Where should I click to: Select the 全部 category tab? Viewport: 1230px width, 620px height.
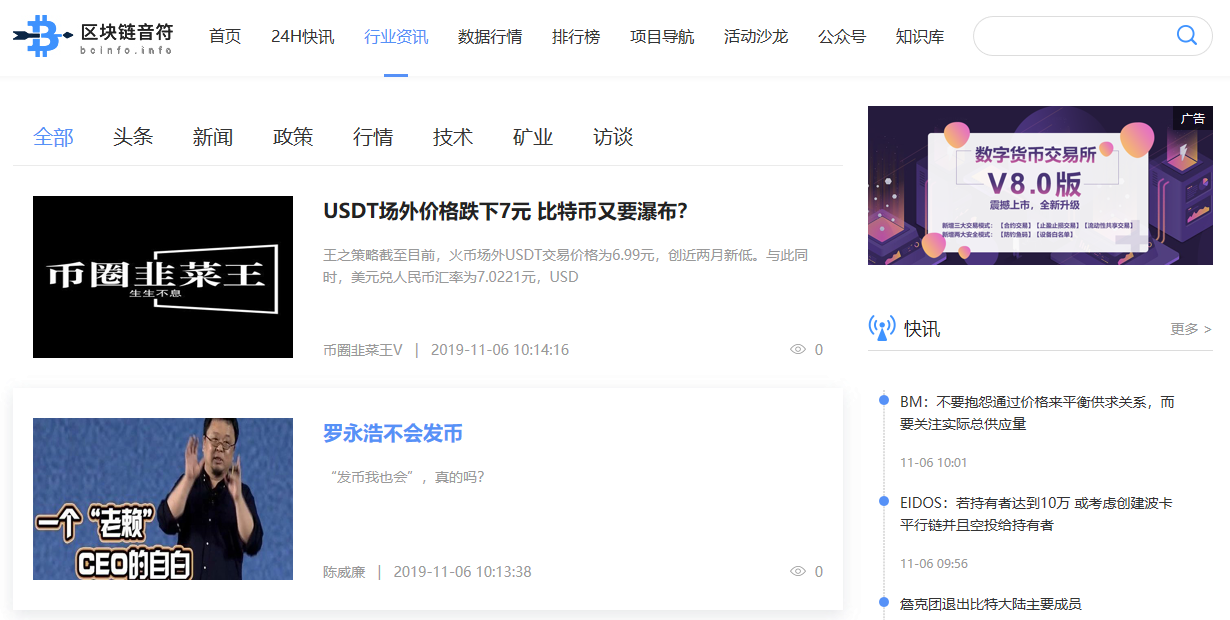pos(53,137)
